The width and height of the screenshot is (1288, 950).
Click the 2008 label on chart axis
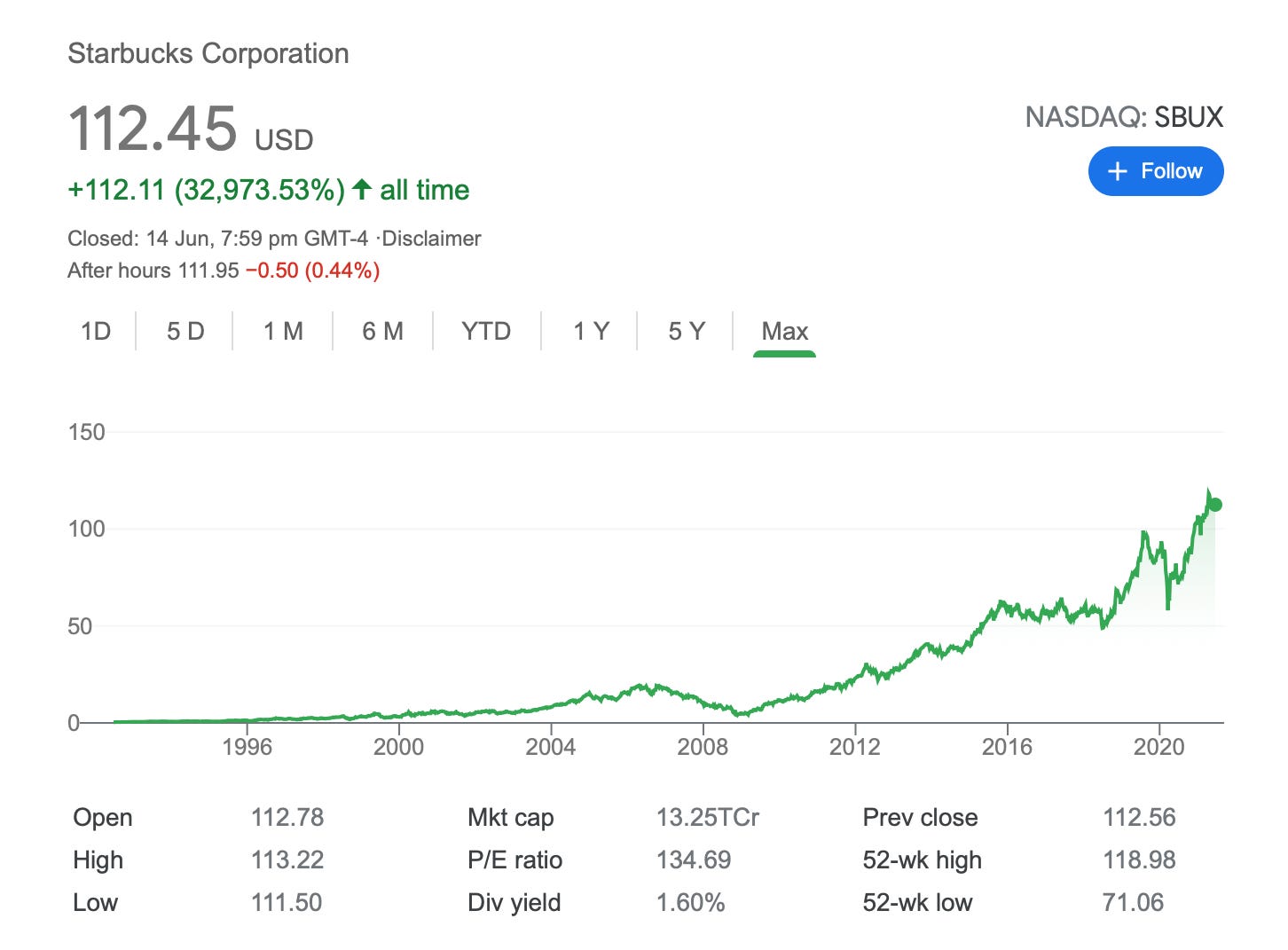tap(703, 747)
